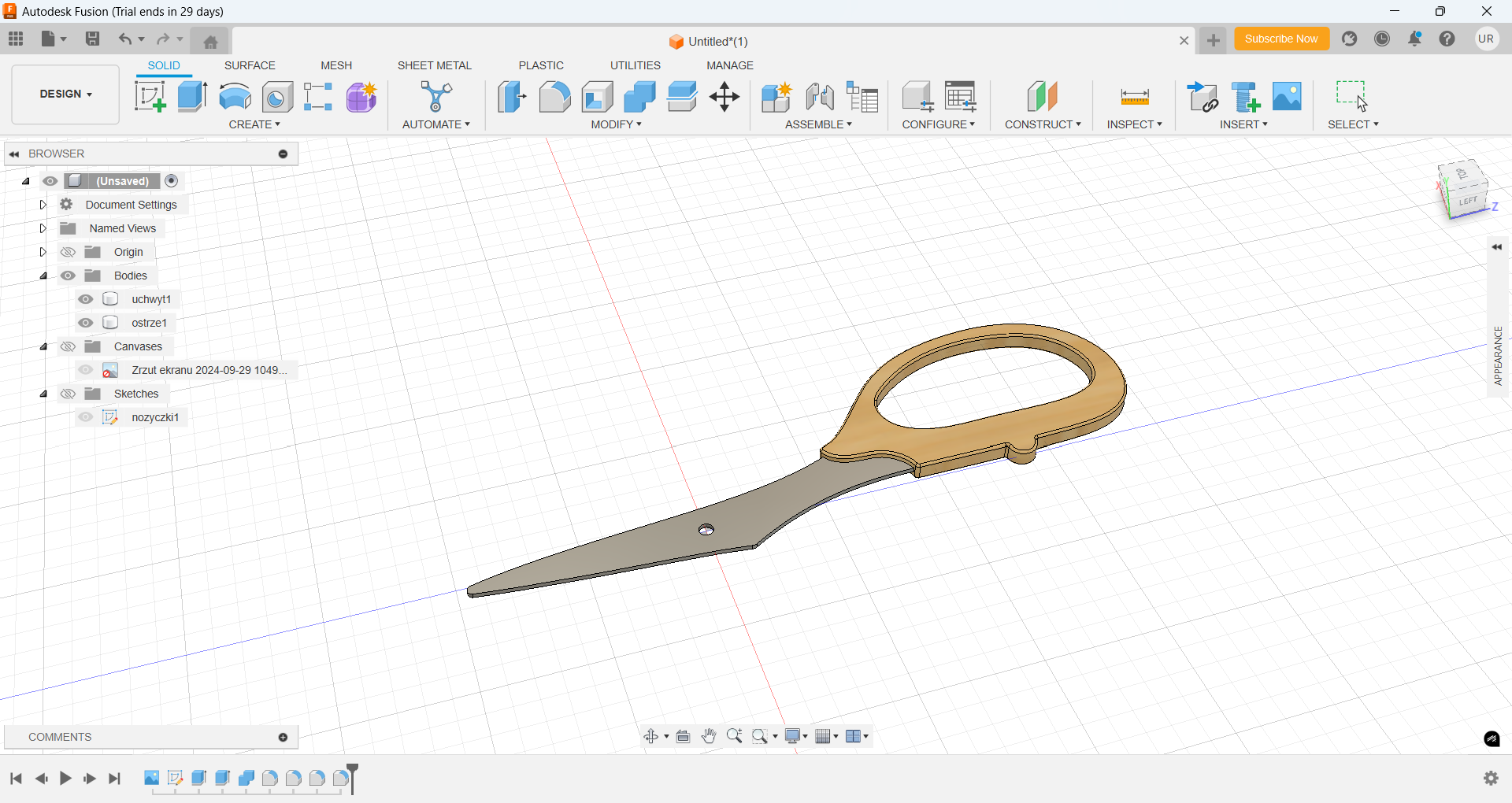Select the Fillet tool
The height and width of the screenshot is (803, 1512).
tap(554, 97)
